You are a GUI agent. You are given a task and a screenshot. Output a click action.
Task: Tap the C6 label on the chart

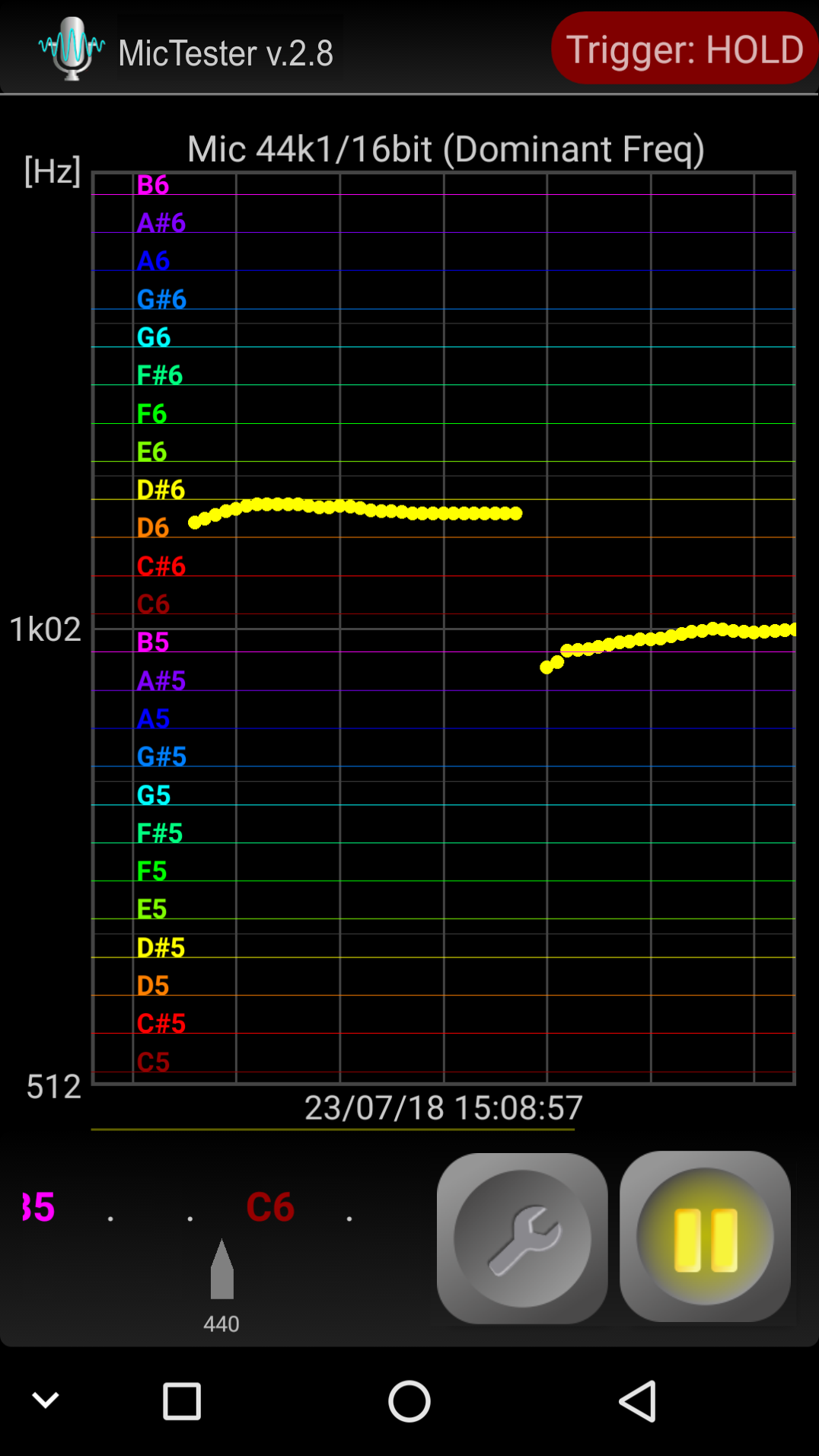pyautogui.click(x=153, y=604)
